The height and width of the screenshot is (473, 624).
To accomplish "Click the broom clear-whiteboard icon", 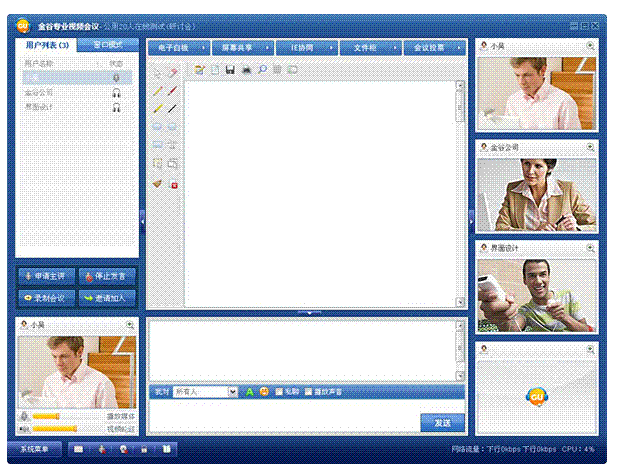I will (x=158, y=184).
